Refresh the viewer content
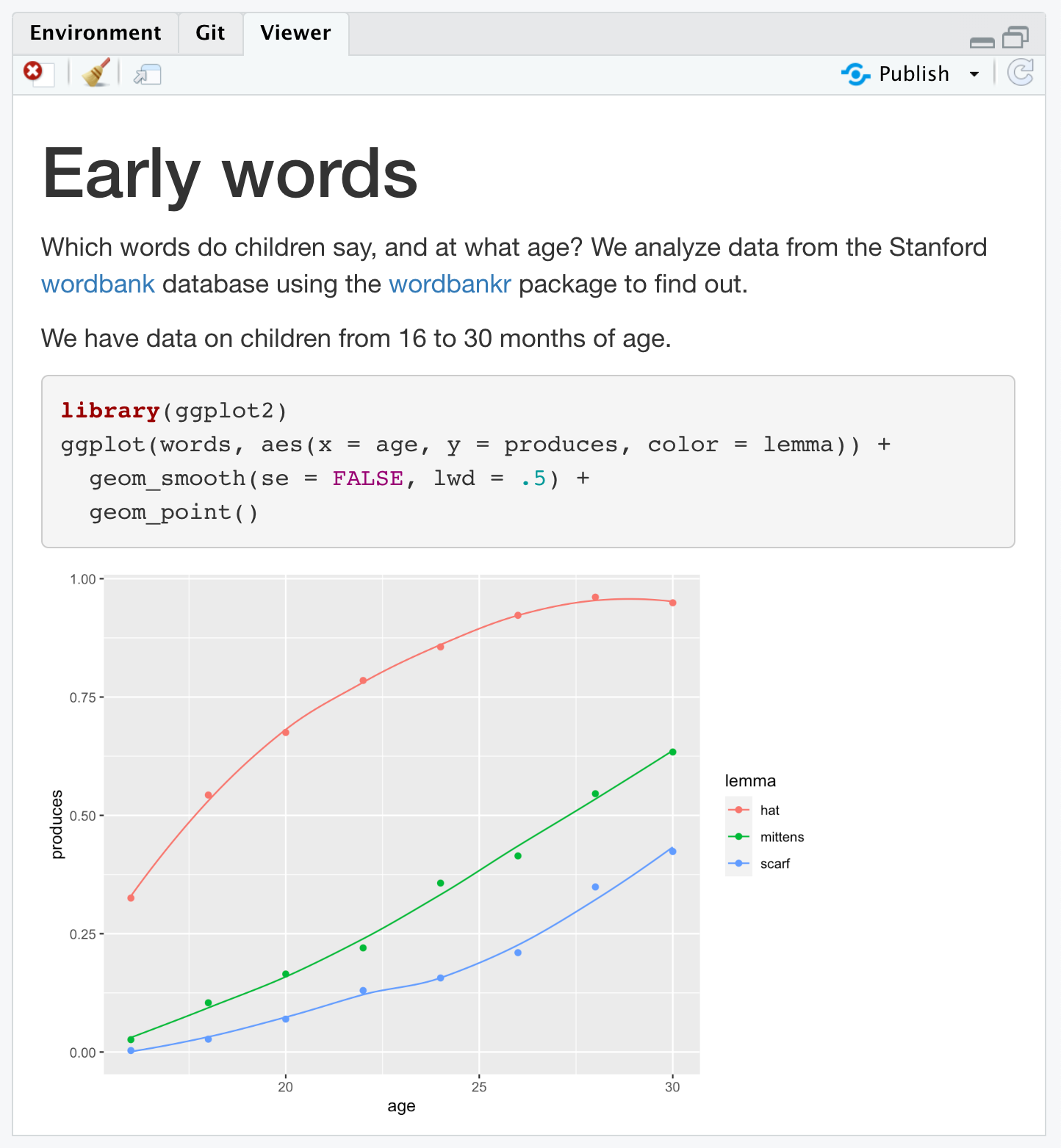 (x=1021, y=73)
